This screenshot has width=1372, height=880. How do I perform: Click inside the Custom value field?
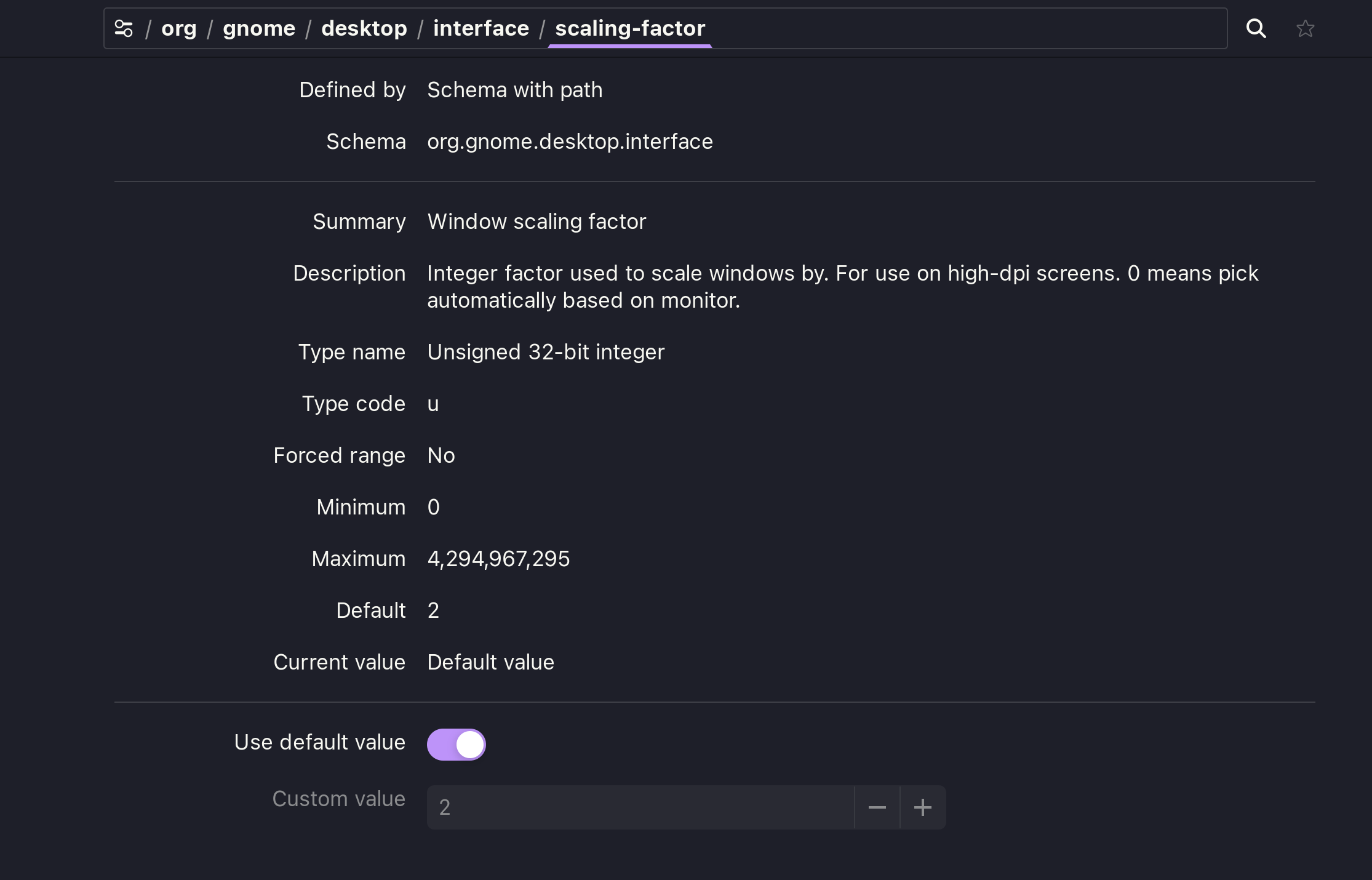[x=640, y=807]
